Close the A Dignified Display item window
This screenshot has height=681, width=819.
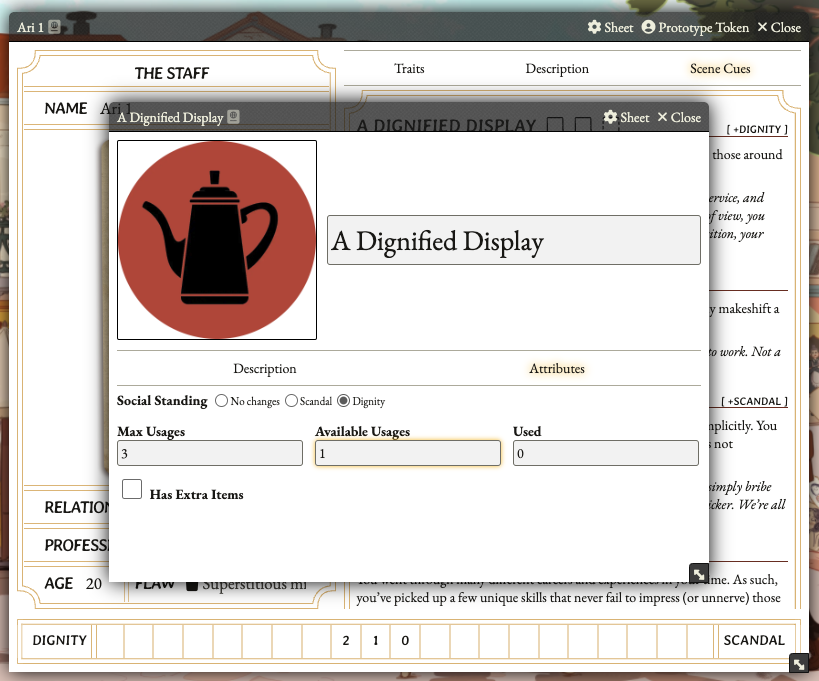pyautogui.click(x=679, y=118)
